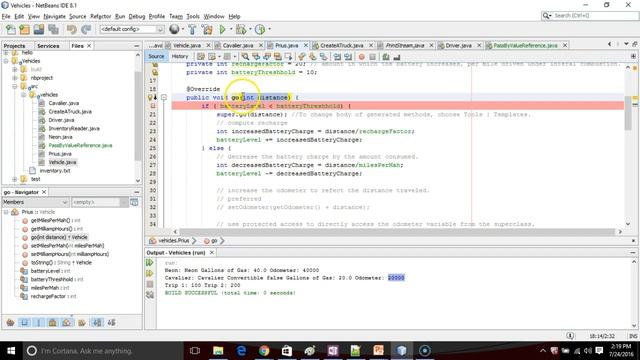The image size is (640, 360).
Task: Collapse the Vehicles project node
Action: [x=6, y=61]
